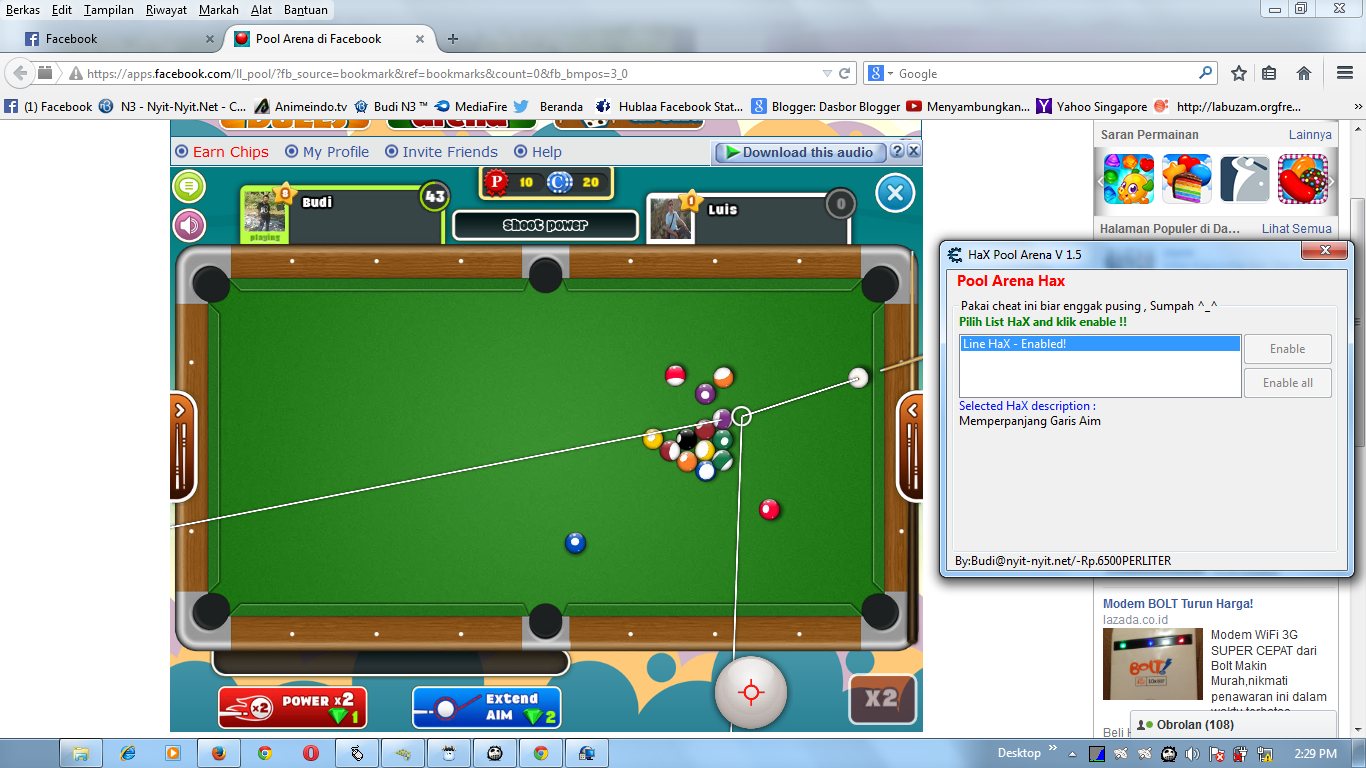1366x768 pixels.
Task: Switch to the Facebook tab
Action: [118, 39]
